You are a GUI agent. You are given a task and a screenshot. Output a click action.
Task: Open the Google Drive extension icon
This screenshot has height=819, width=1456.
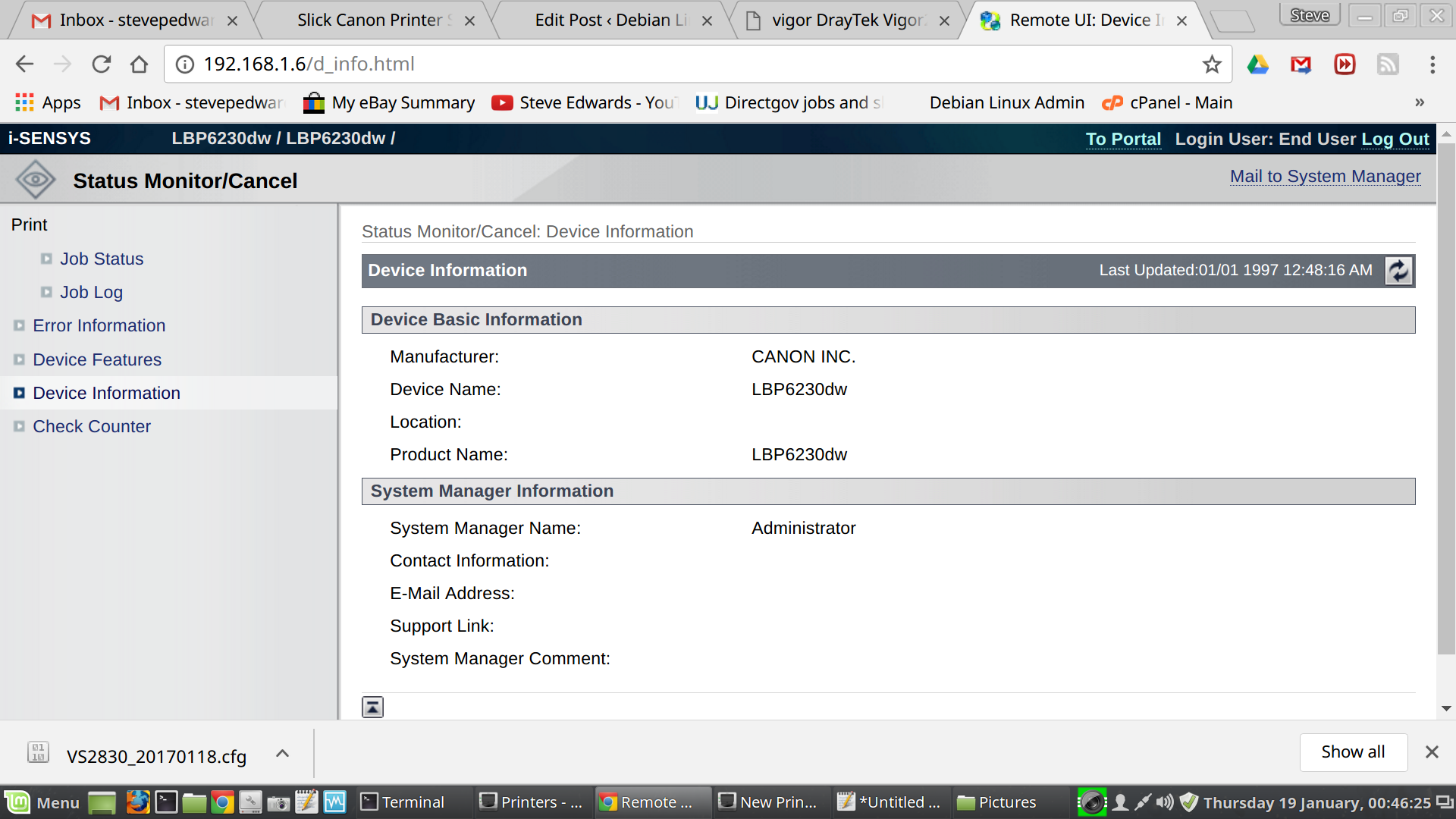click(1257, 64)
